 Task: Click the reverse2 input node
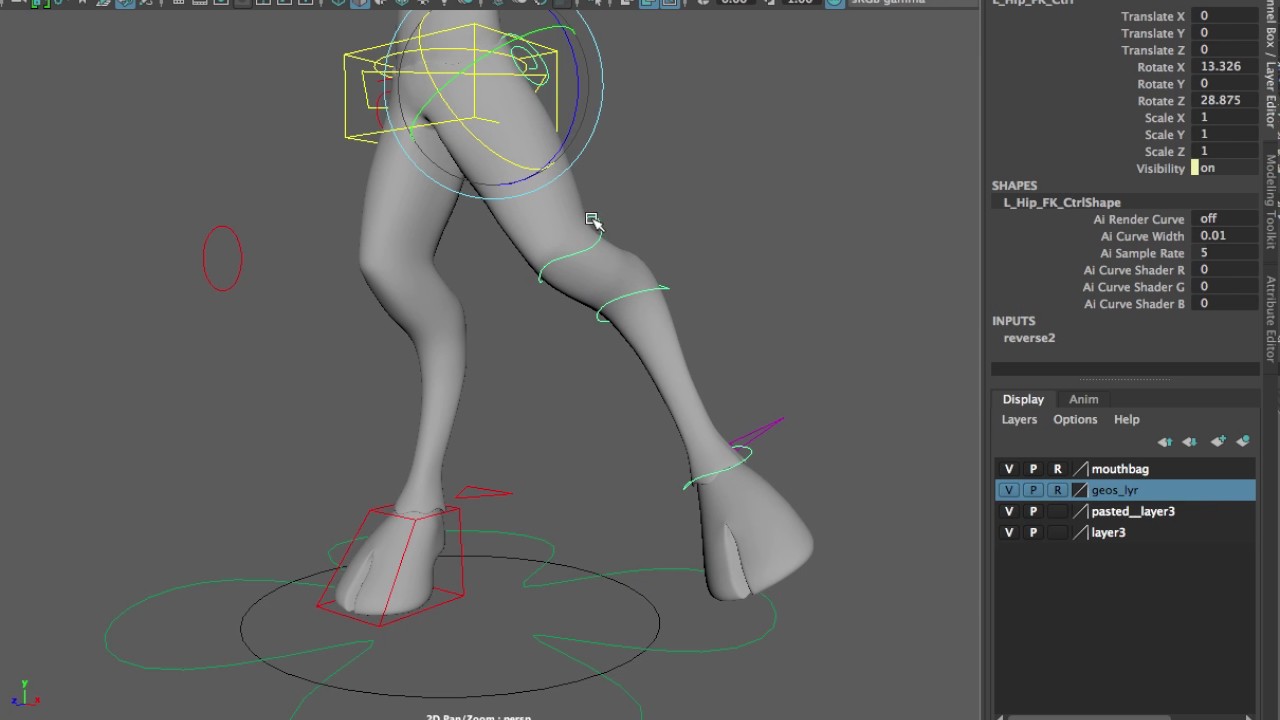click(1029, 338)
